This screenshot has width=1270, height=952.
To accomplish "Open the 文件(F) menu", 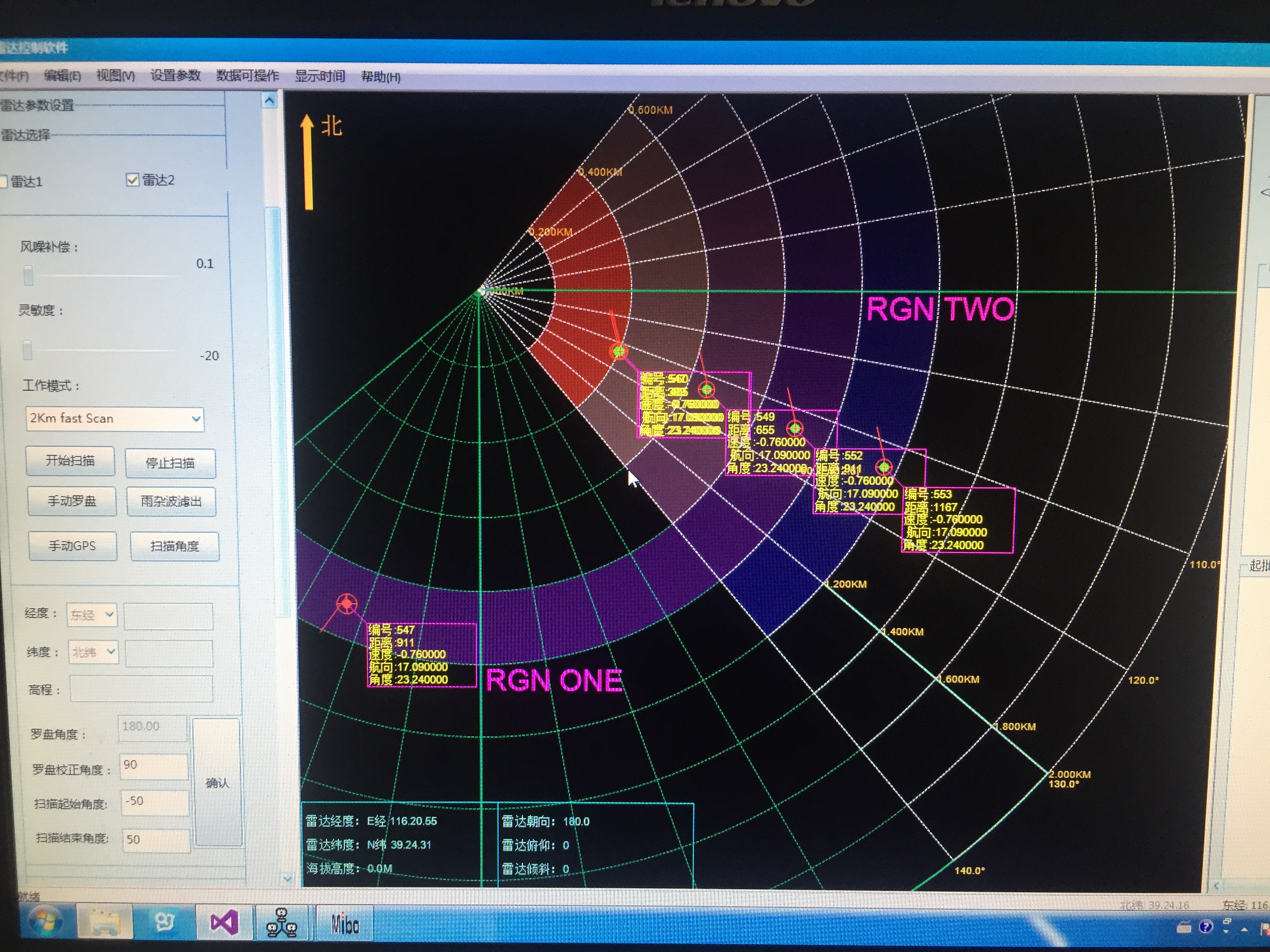I will click(14, 76).
